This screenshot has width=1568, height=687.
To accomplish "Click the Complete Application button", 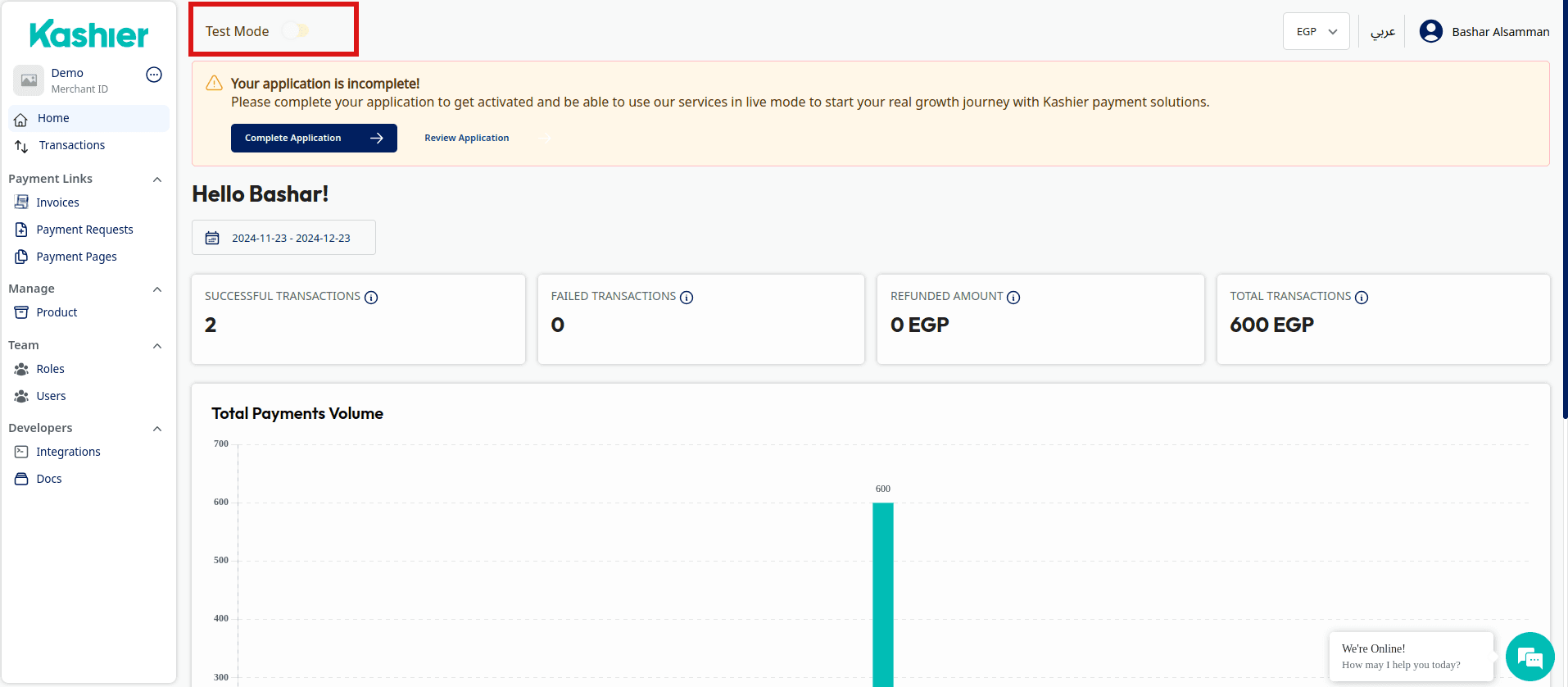I will point(314,138).
